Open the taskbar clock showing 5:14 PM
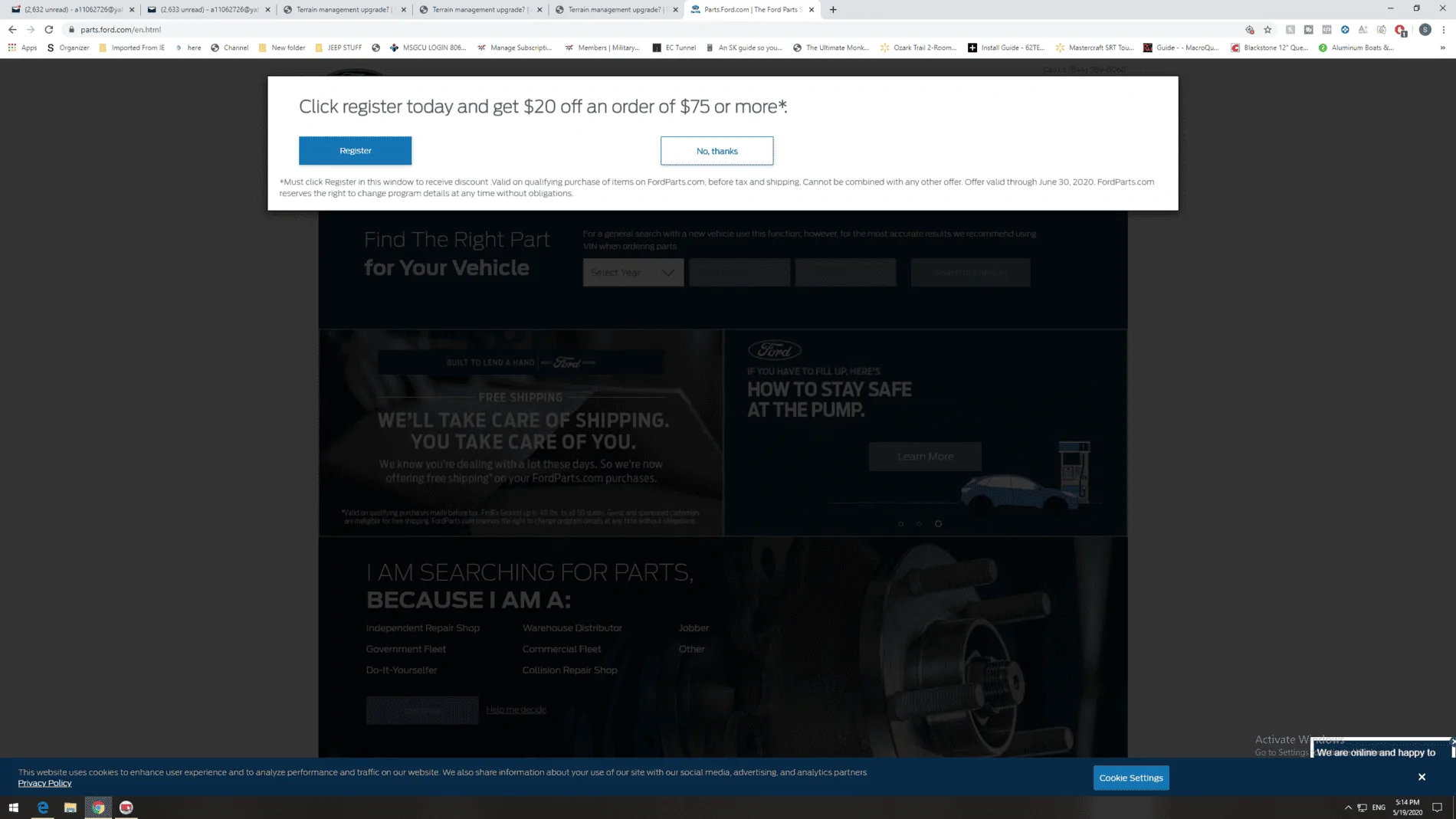This screenshot has width=1456, height=819. [1408, 808]
